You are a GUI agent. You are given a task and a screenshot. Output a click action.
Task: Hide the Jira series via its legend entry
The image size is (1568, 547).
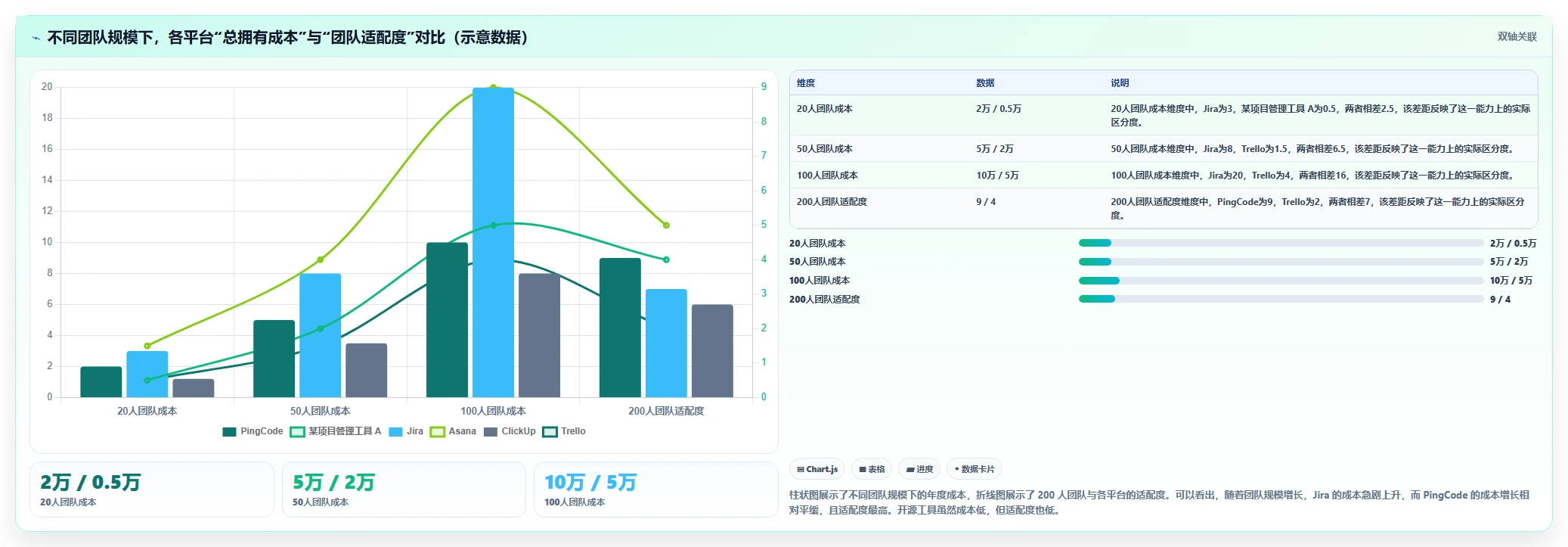406,431
